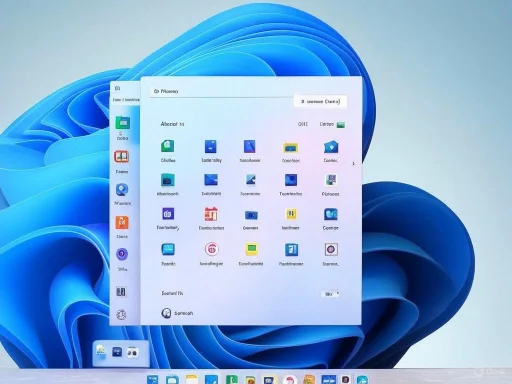Select purple circle icon in left sidebar

coord(122,254)
